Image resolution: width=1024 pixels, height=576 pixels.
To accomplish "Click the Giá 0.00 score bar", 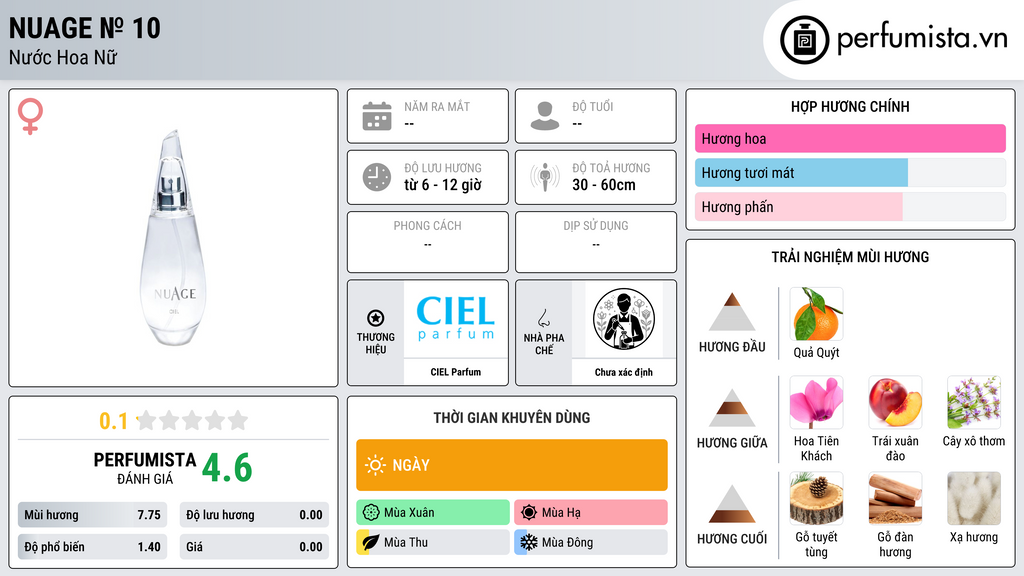I will 254,547.
